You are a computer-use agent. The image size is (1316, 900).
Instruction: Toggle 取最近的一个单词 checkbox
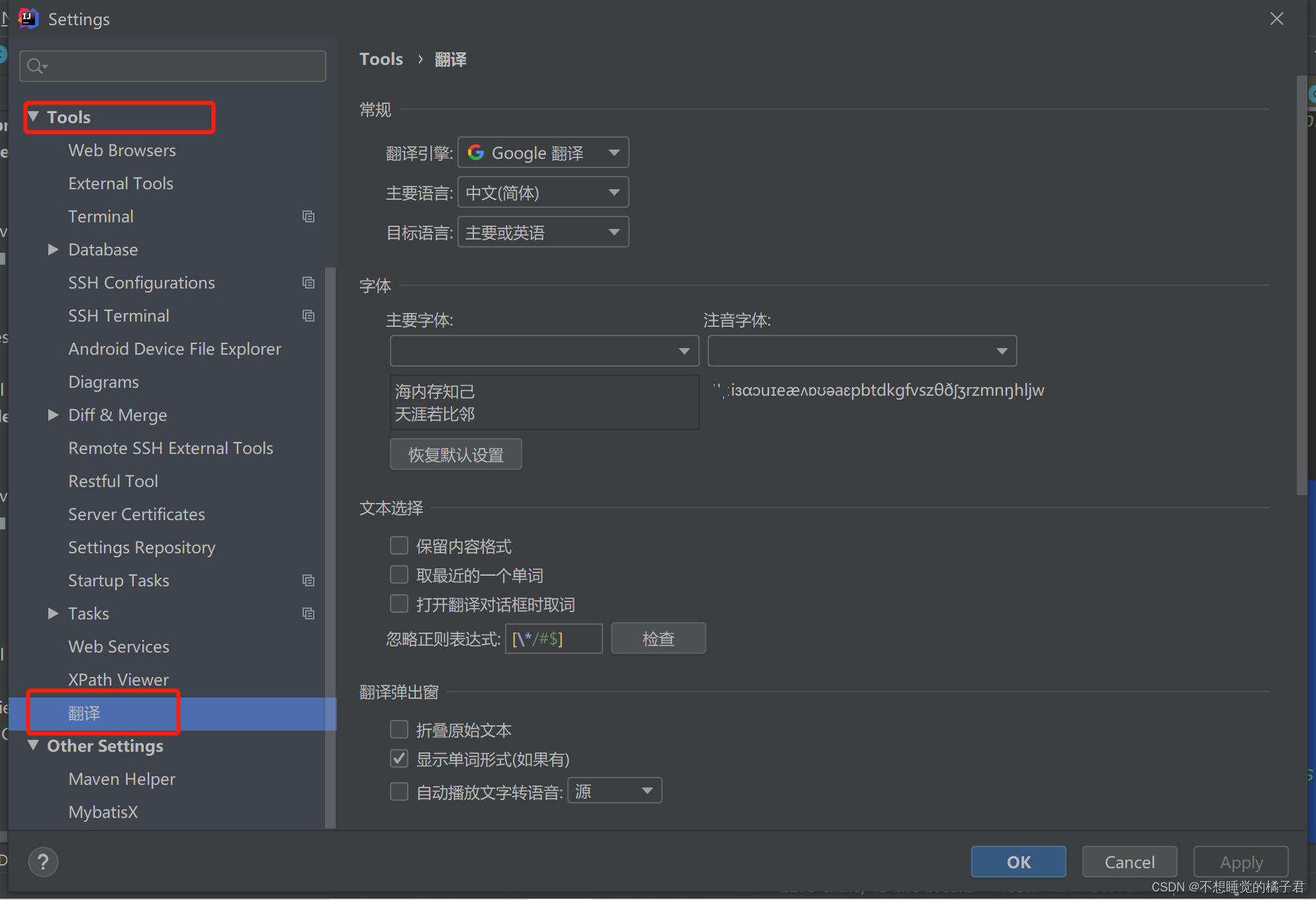(399, 575)
